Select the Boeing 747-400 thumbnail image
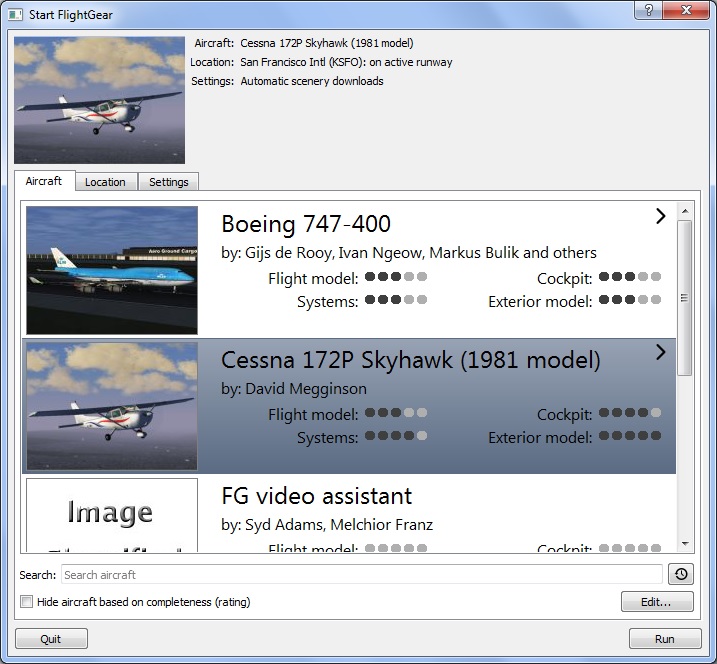Screen dimensions: 717x664 112,270
